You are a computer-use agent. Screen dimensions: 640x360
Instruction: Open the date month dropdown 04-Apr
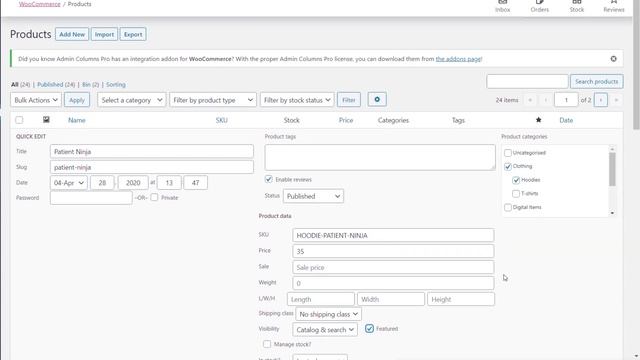point(69,183)
